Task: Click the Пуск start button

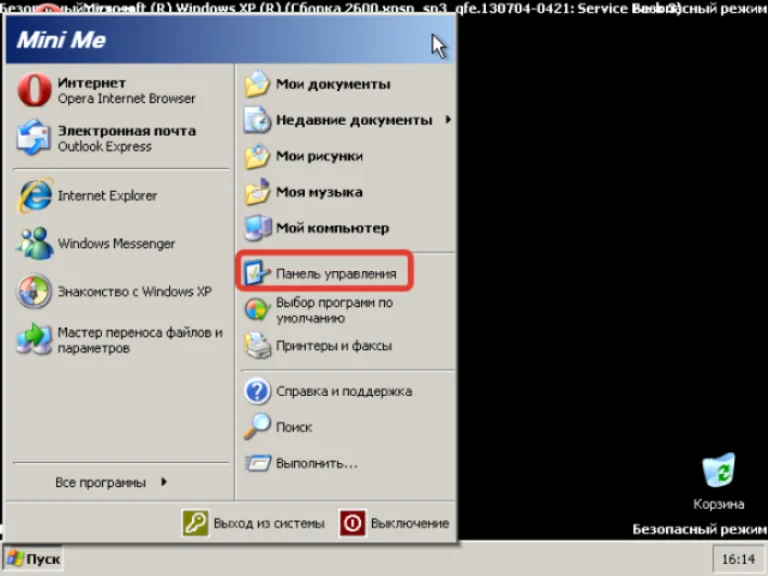Action: (x=32, y=559)
